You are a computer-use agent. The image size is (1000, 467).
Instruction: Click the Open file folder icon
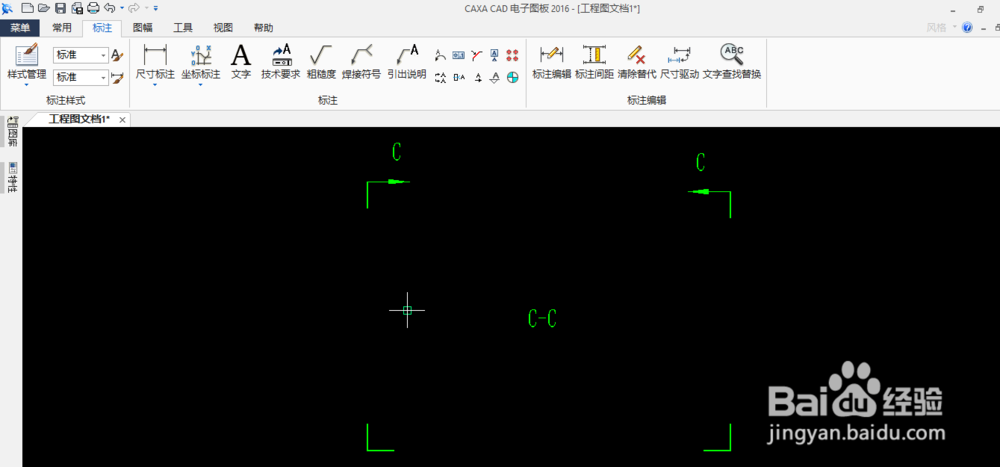tap(43, 8)
